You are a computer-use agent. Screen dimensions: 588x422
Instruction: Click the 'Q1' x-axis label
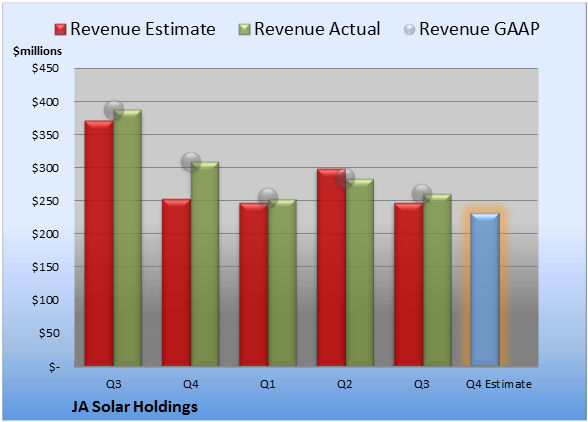pos(268,384)
